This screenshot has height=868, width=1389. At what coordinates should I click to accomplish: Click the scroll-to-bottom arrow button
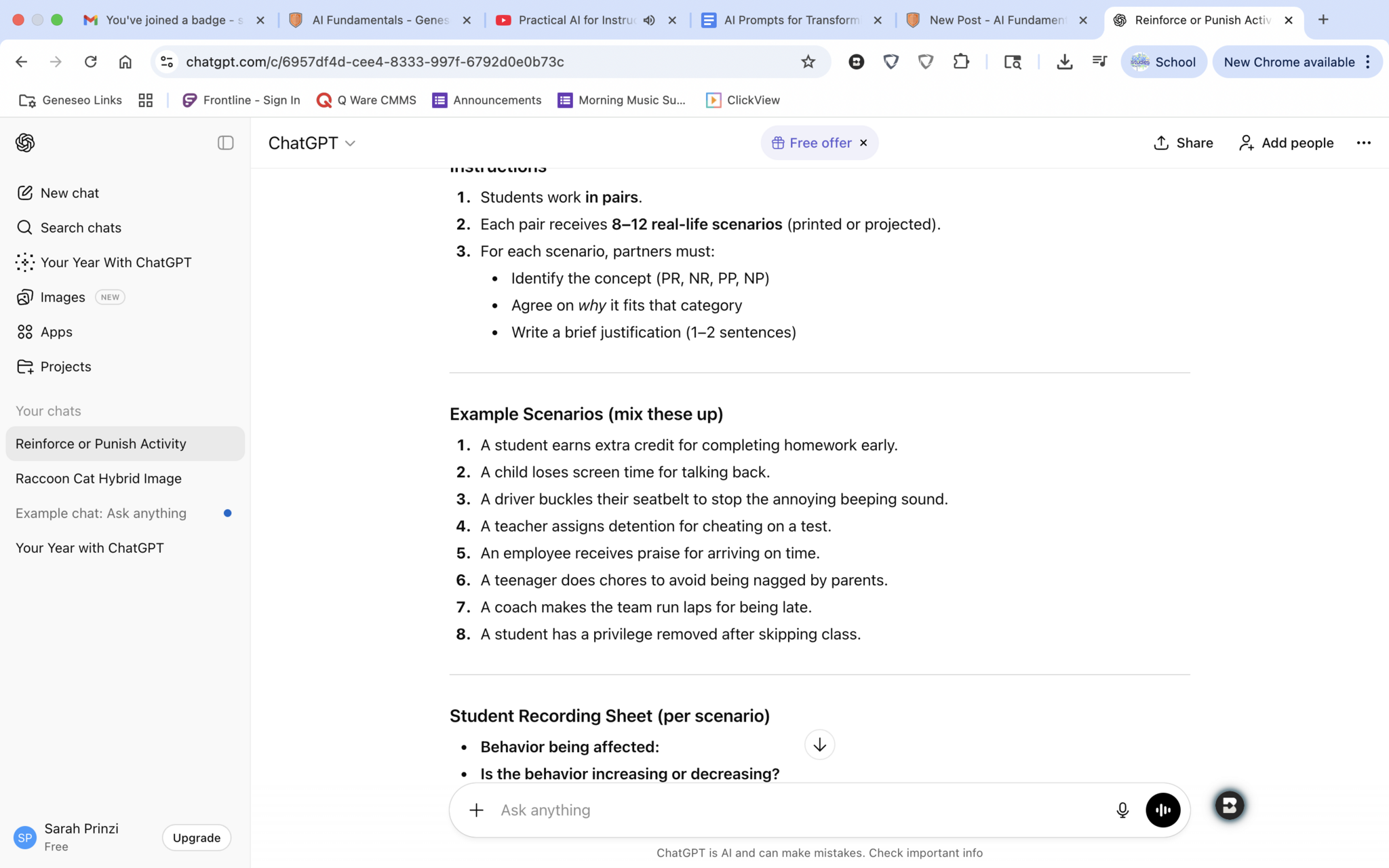(x=819, y=745)
